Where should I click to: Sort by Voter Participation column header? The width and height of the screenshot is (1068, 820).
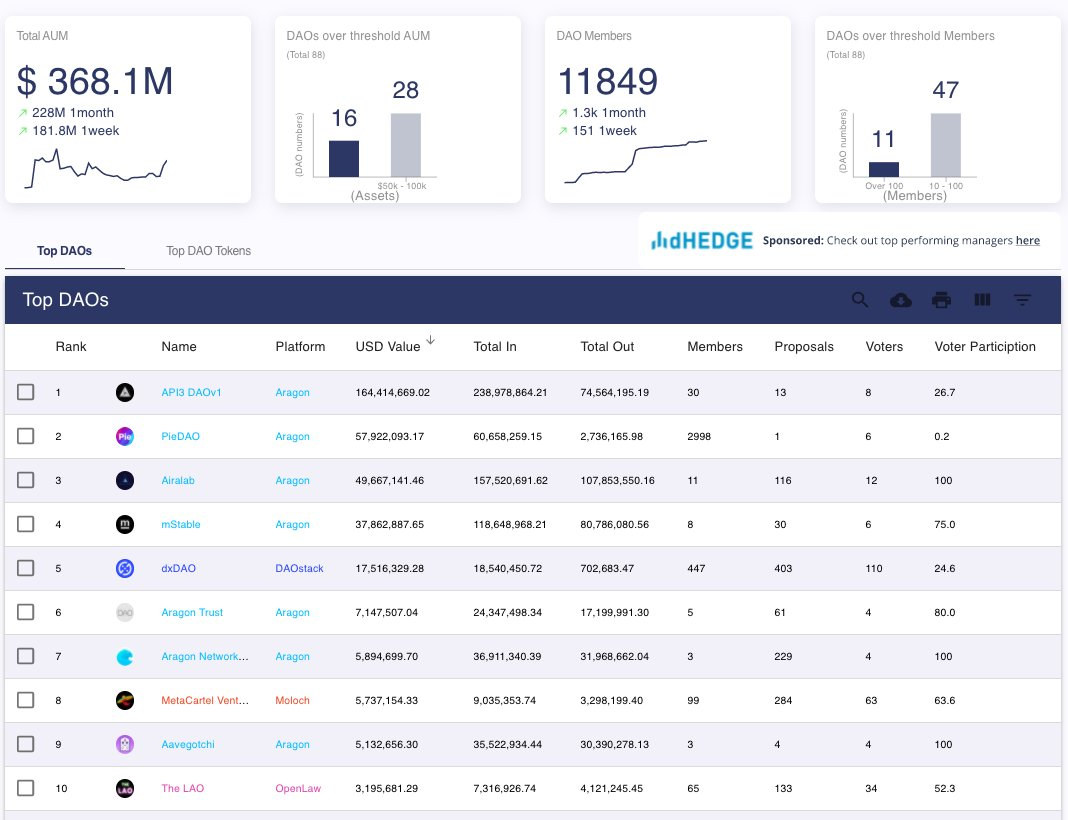coord(985,347)
